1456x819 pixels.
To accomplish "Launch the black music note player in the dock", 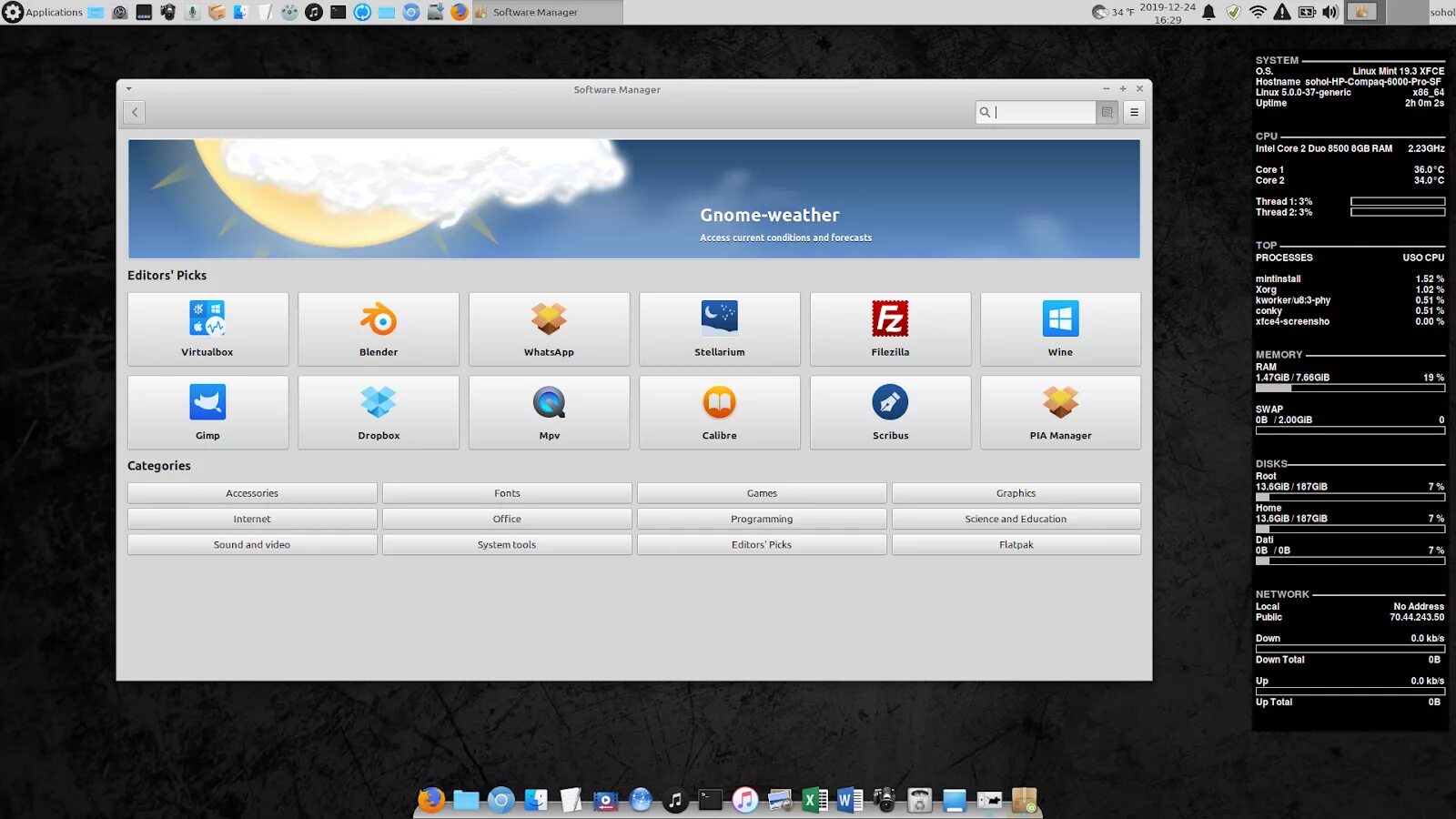I will coord(675,800).
